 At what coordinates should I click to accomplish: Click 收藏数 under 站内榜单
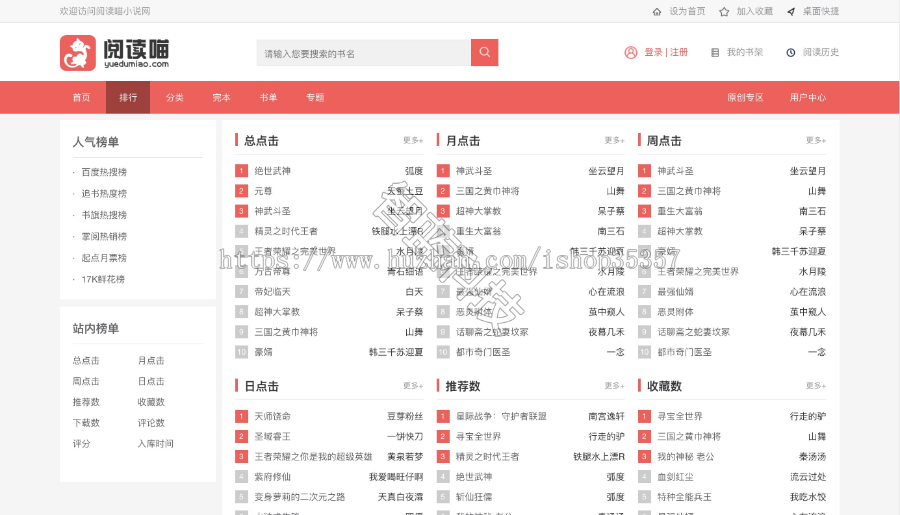tap(151, 402)
